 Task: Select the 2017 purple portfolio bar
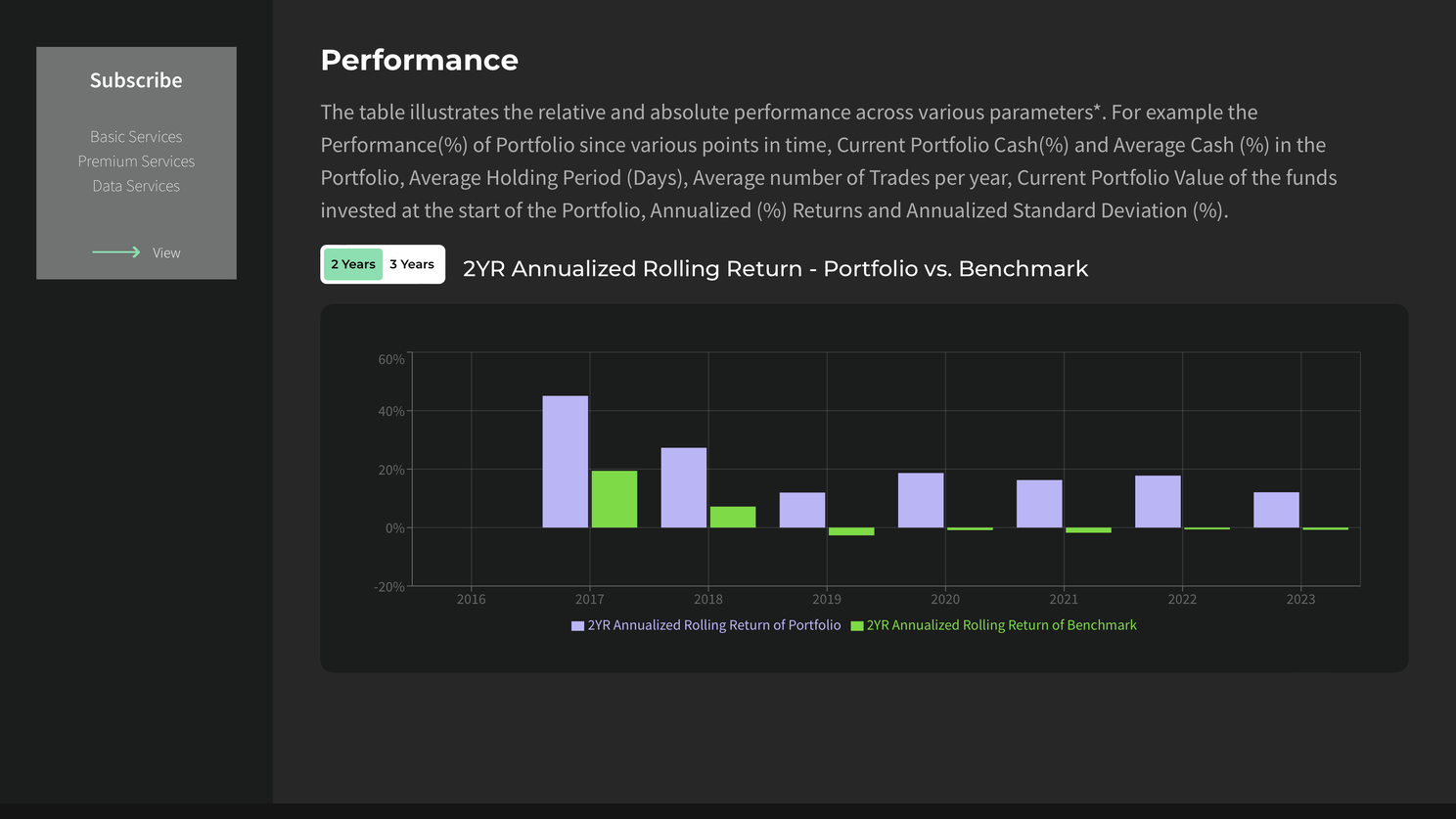coord(566,462)
